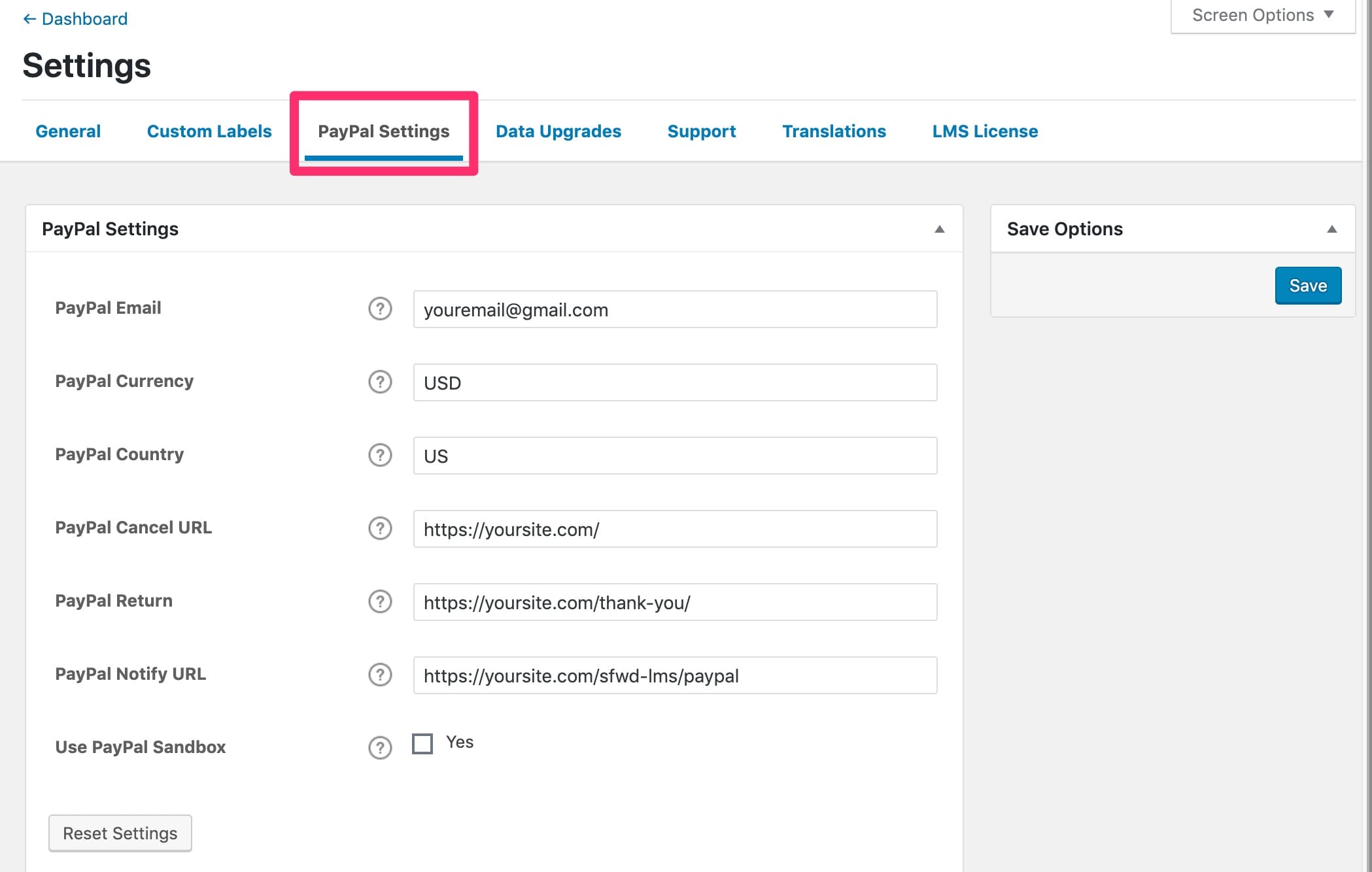Go to the Support tab
Screen dimensions: 1372x872
point(702,131)
